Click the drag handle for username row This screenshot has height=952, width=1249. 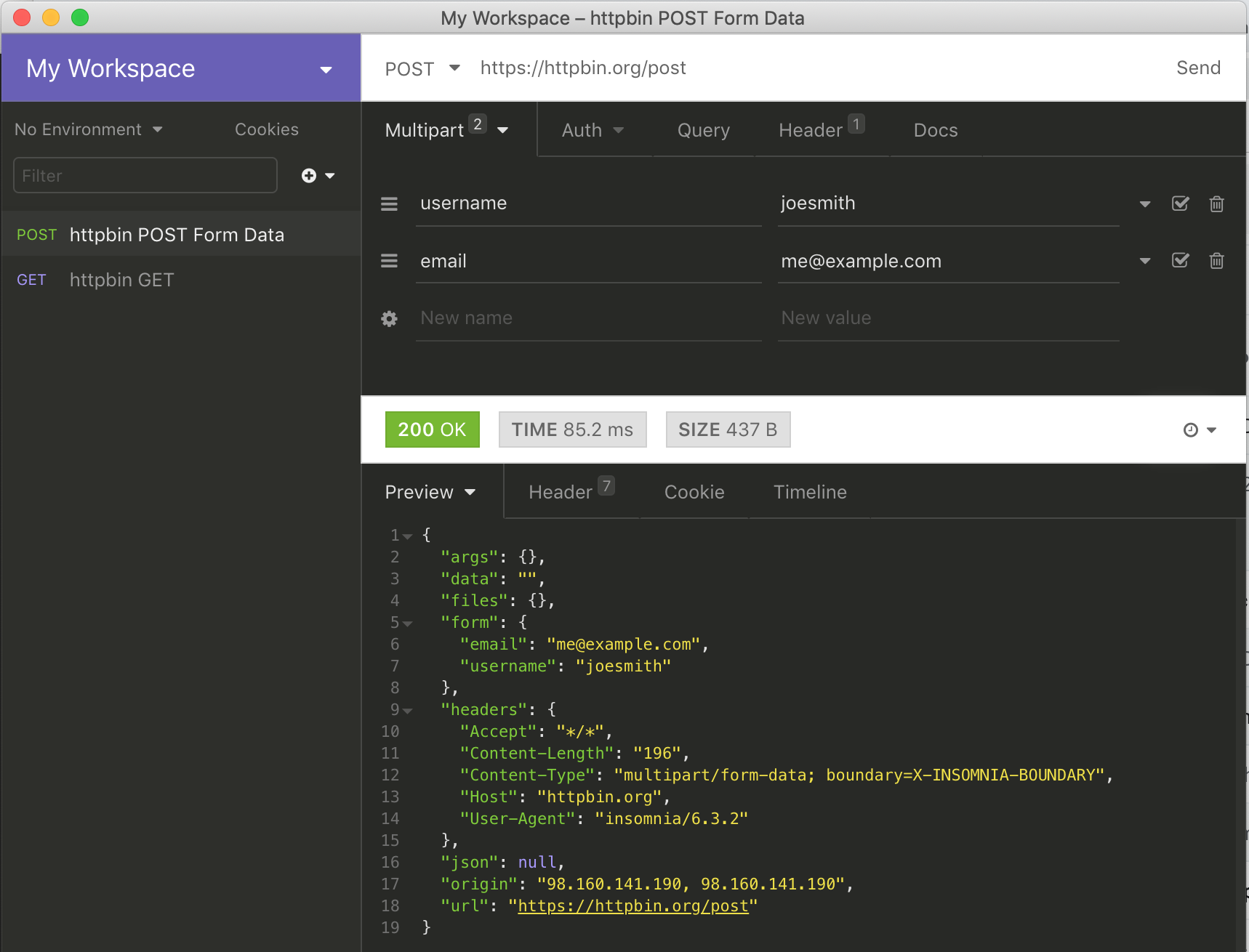[x=389, y=204]
